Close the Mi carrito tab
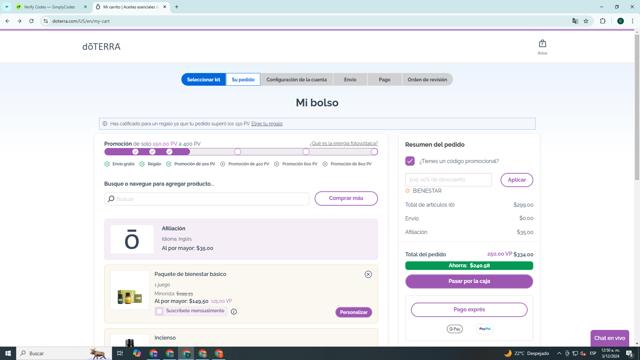The width and height of the screenshot is (640, 360). [x=164, y=7]
